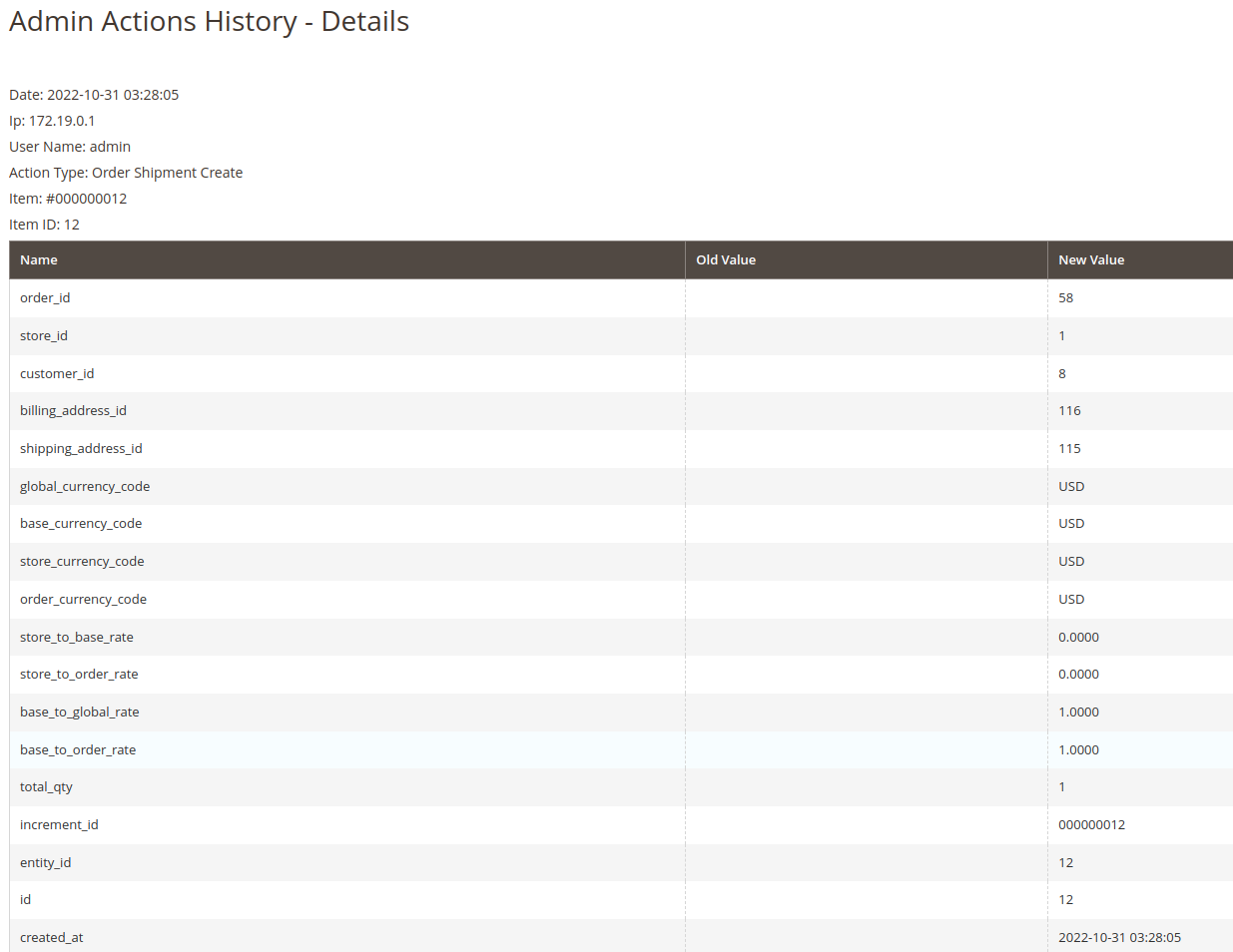Select the order_id row name
This screenshot has width=1233, height=952.
click(45, 297)
